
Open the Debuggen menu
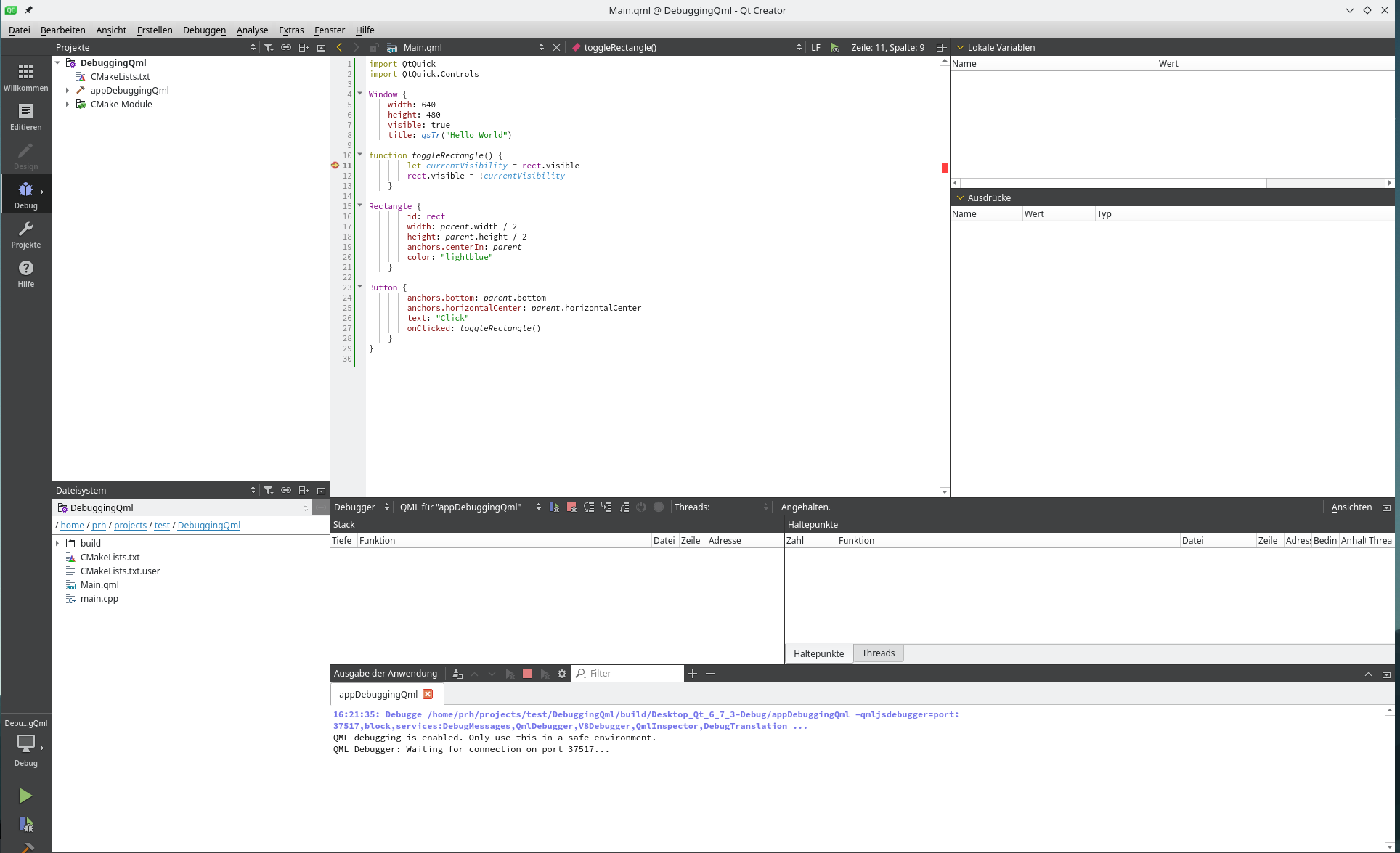click(204, 30)
